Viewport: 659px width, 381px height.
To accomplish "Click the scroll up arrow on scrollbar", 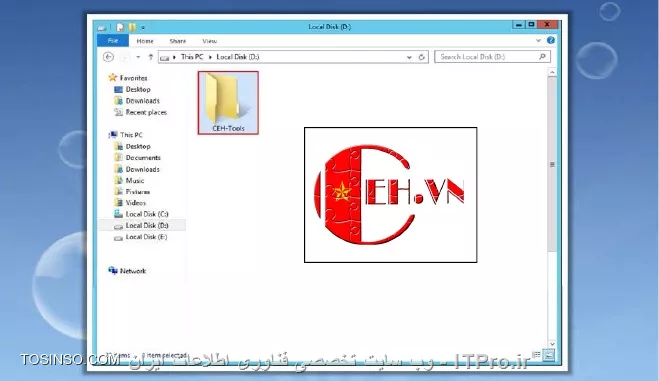I will point(552,73).
